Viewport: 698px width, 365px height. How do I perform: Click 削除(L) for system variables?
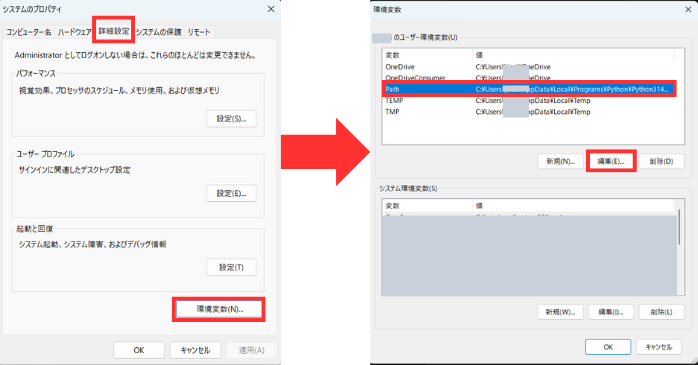pyautogui.click(x=661, y=312)
